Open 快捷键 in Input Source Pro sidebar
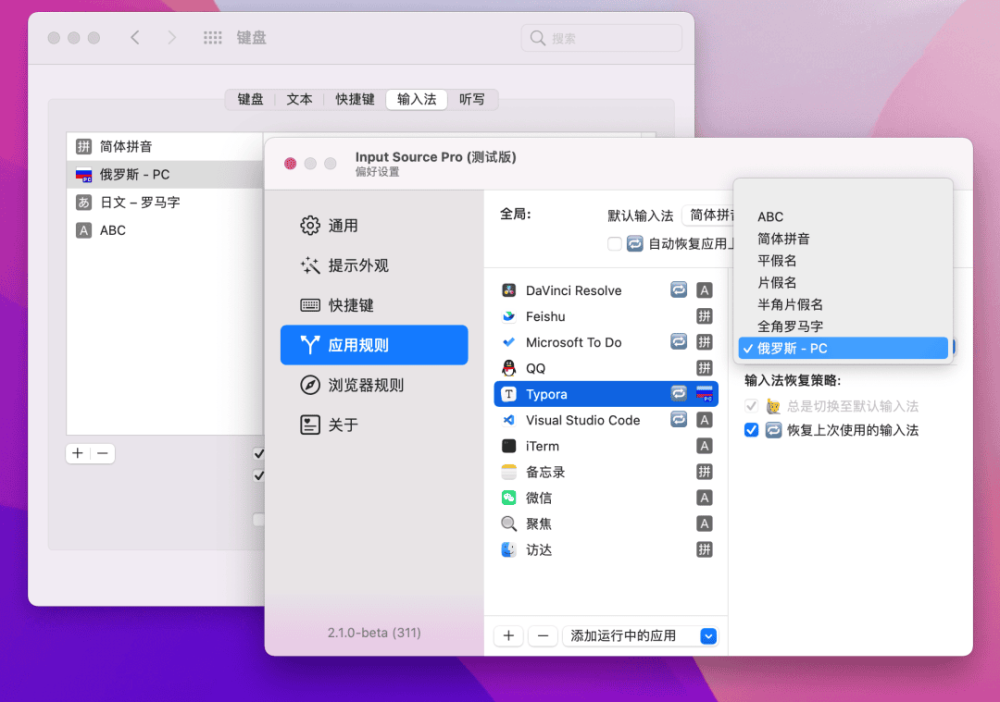Image resolution: width=1000 pixels, height=702 pixels. tap(374, 305)
